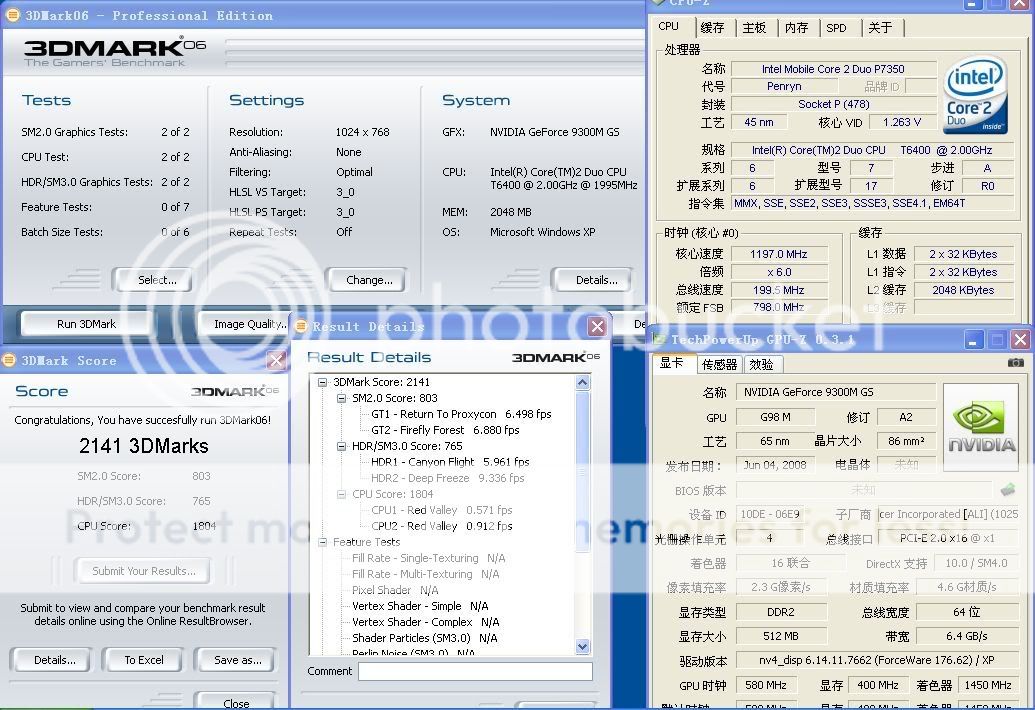Collapse the SM2.0 Score tree node
Image resolution: width=1035 pixels, height=710 pixels.
click(x=341, y=398)
